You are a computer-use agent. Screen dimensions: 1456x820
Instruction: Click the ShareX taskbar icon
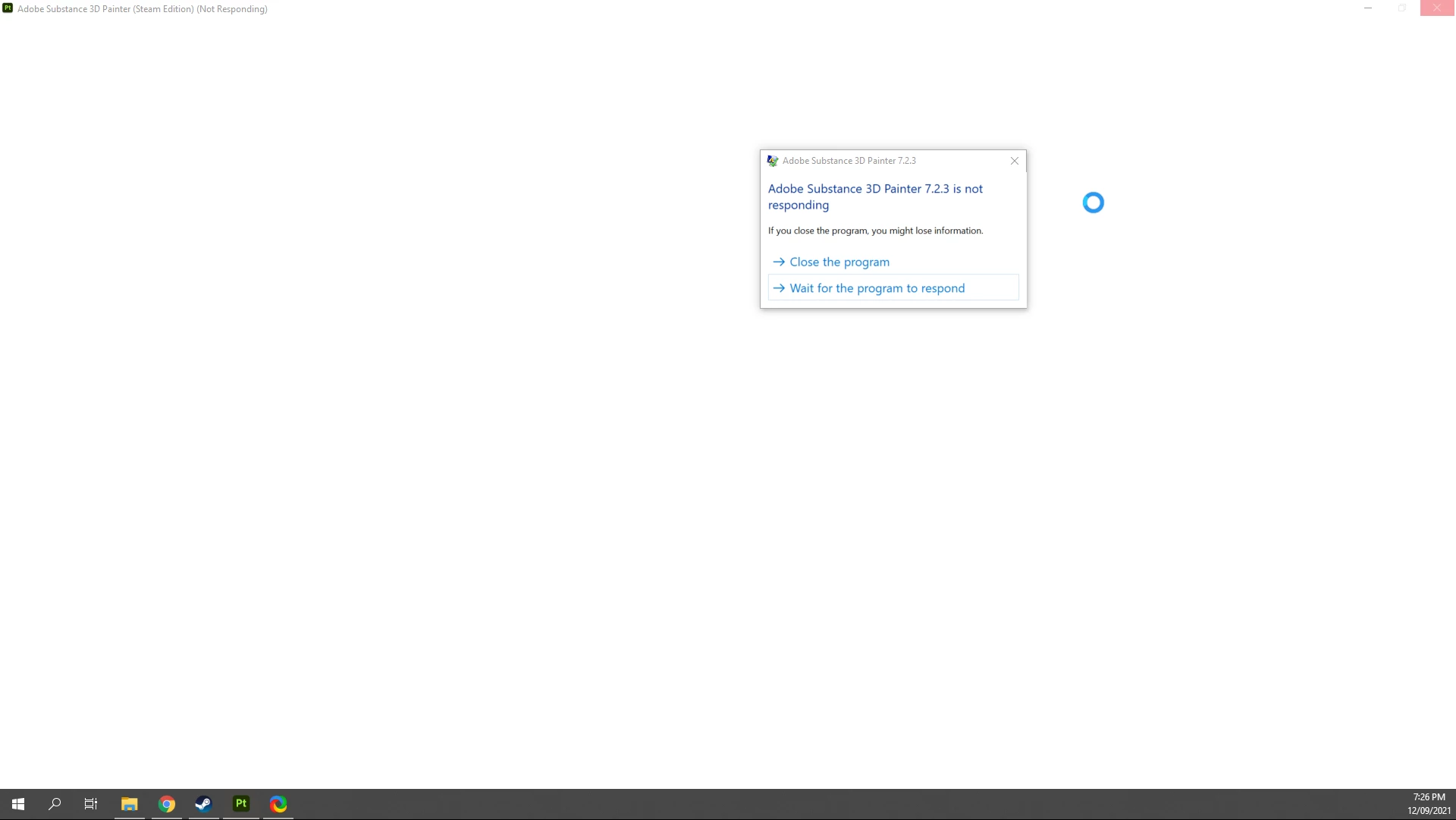(278, 804)
